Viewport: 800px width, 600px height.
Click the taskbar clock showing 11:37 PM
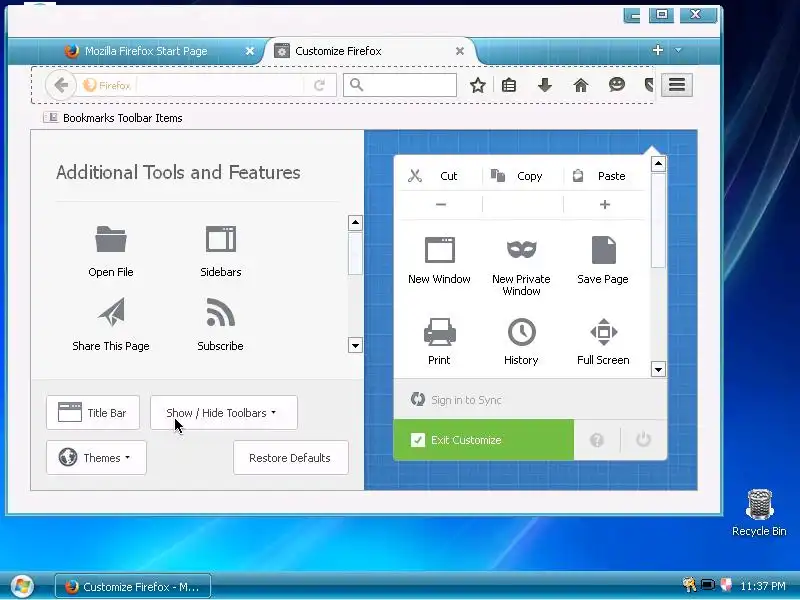[x=763, y=586]
